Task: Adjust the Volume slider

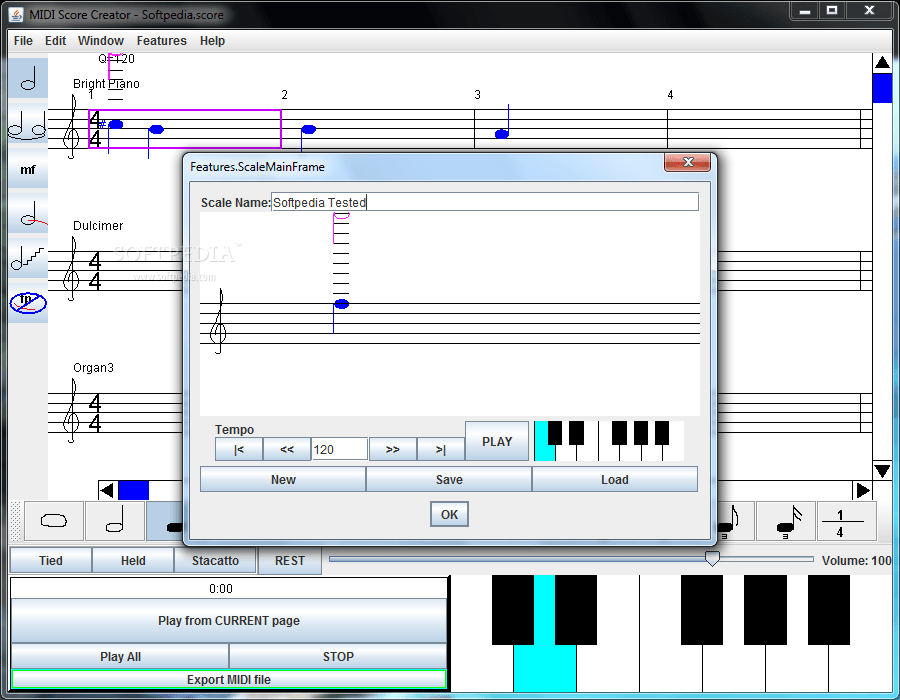Action: 712,560
